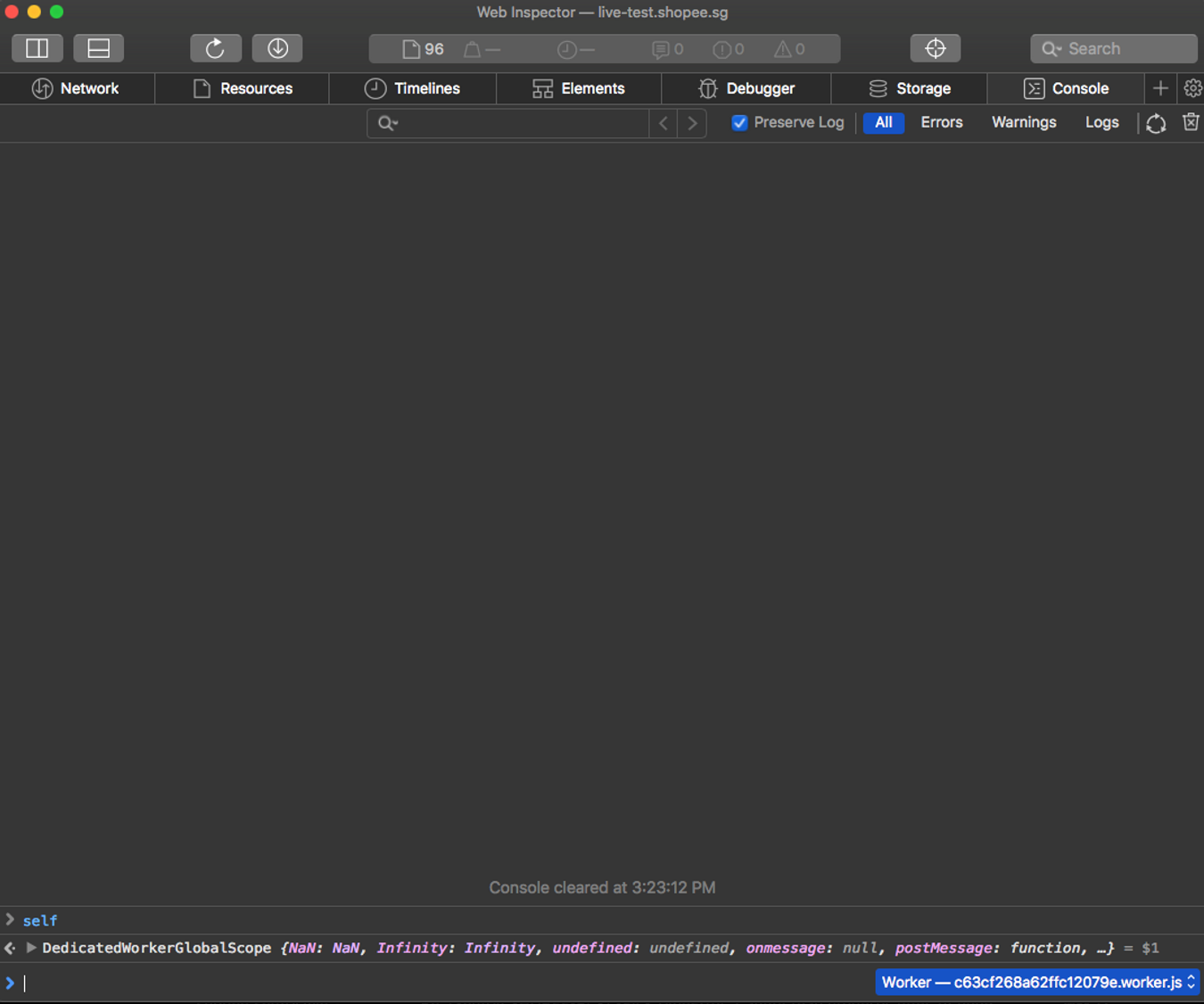This screenshot has height=1004, width=1204.
Task: Open the Worker execution context dropdown
Action: (x=1036, y=982)
